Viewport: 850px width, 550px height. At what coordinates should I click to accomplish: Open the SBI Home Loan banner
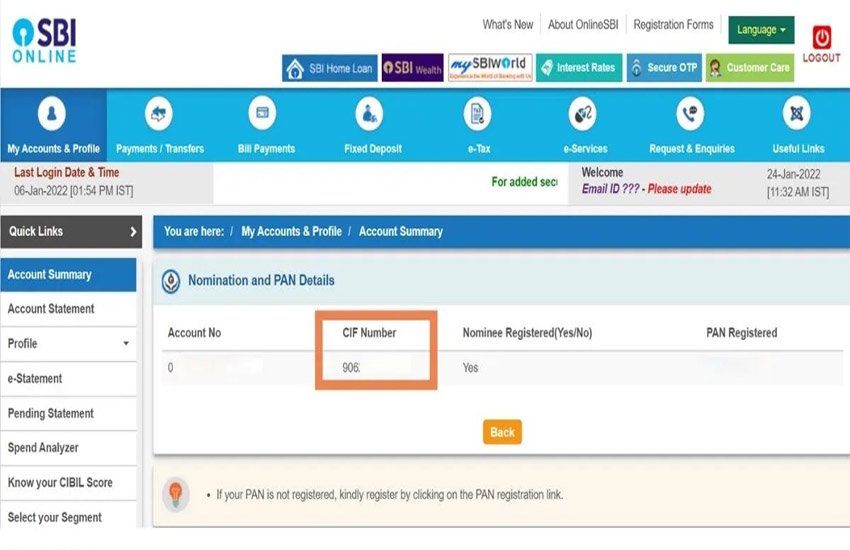329,68
